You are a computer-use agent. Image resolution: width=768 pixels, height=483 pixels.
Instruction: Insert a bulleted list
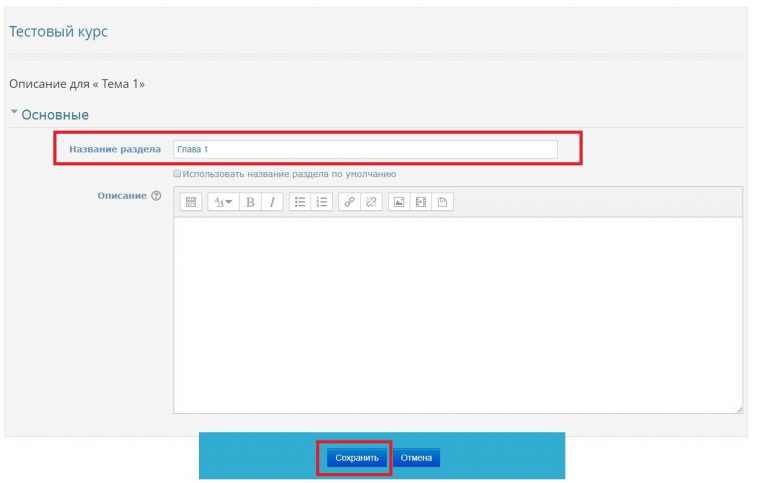300,202
